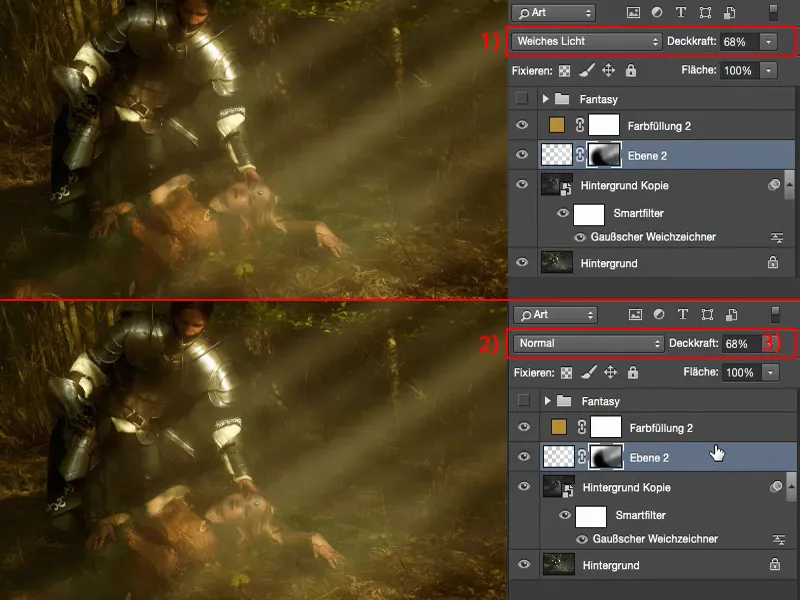Image resolution: width=800 pixels, height=600 pixels.
Task: Lock position icon in Normal panel
Action: pos(611,372)
